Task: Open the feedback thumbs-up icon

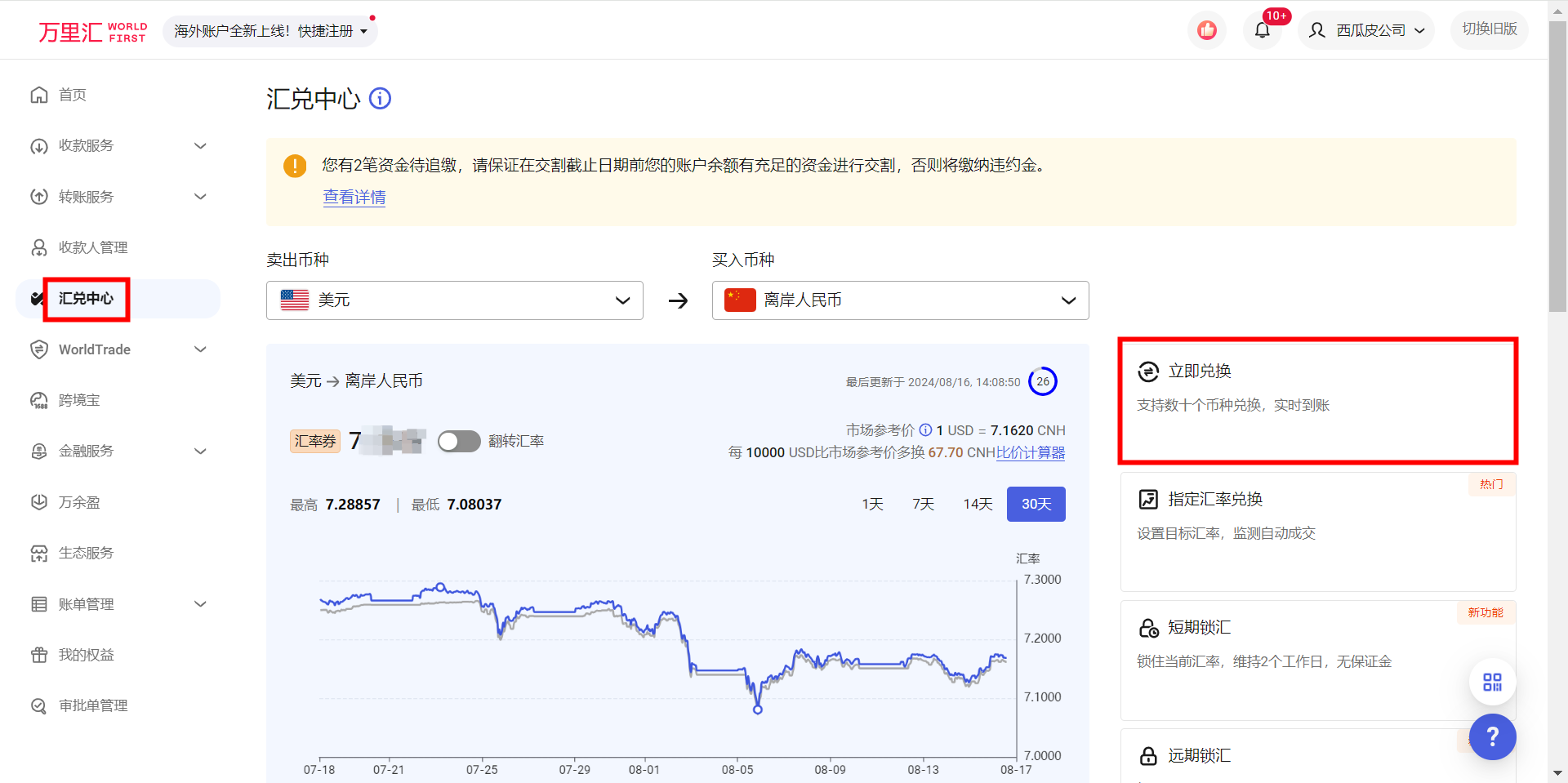Action: pyautogui.click(x=1206, y=29)
